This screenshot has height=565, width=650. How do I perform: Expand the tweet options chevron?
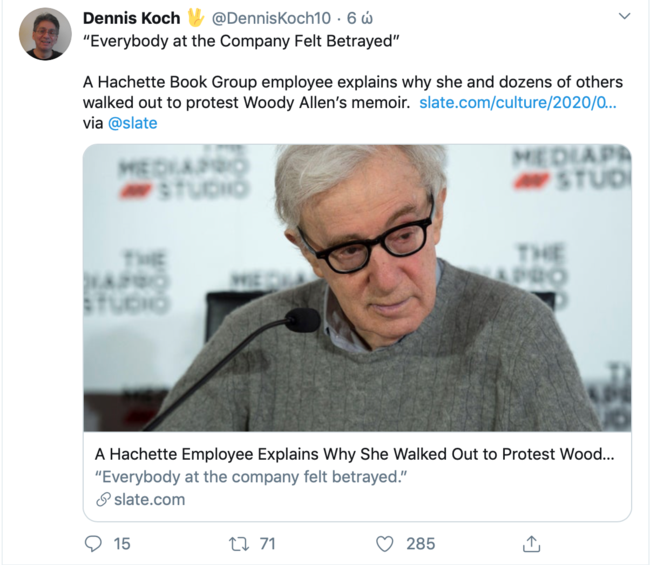pos(625,17)
